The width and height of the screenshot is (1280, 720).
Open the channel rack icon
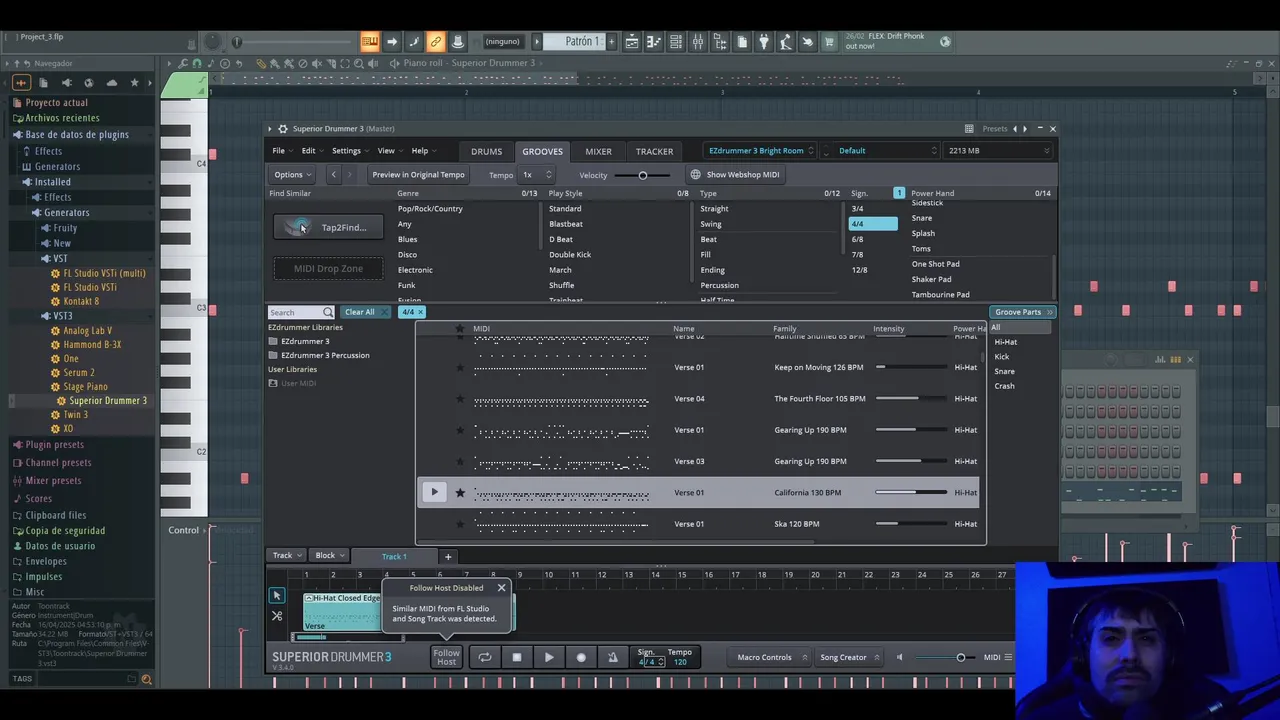pyautogui.click(x=676, y=42)
